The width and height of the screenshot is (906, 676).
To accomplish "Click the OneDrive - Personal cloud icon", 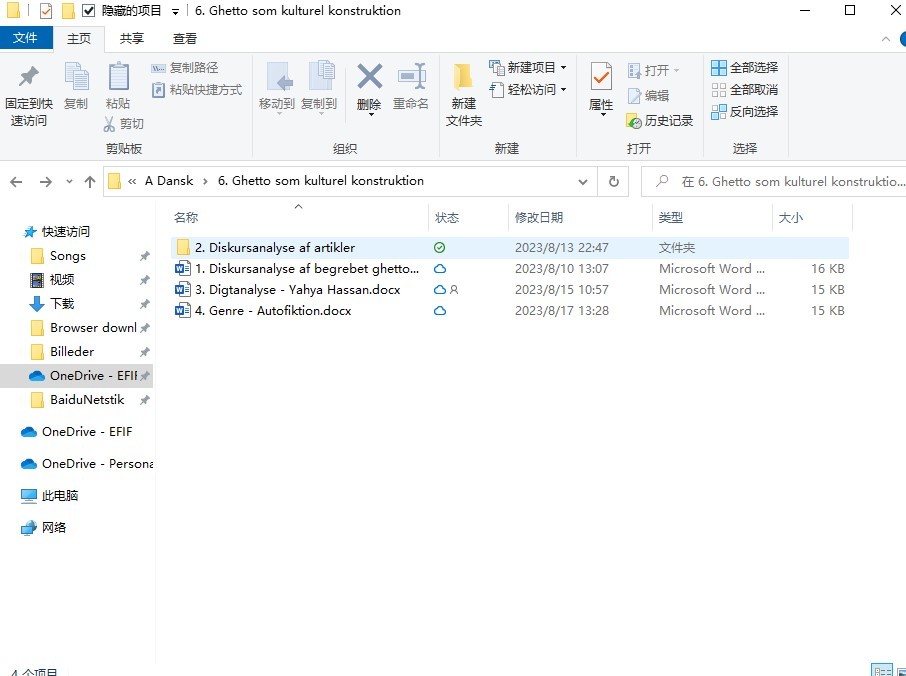I will point(29,464).
